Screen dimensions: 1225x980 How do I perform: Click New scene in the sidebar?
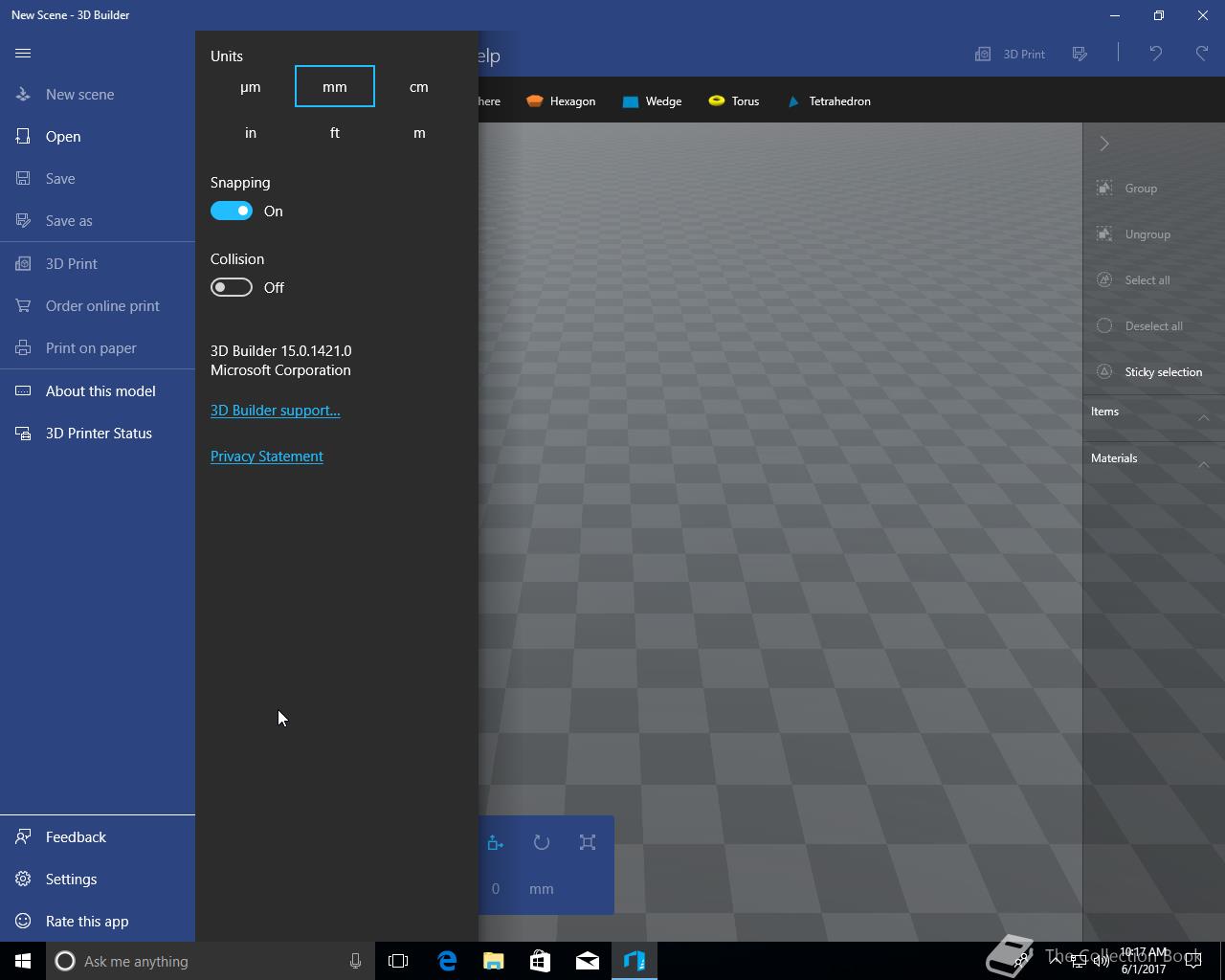pos(98,94)
